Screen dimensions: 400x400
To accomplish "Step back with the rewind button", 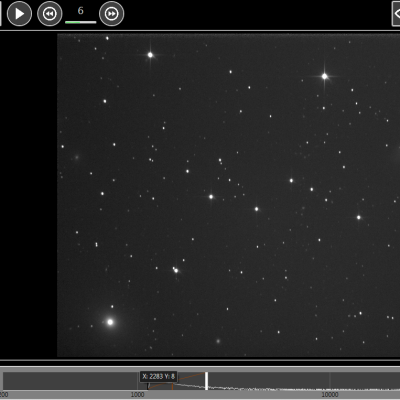I will point(50,14).
